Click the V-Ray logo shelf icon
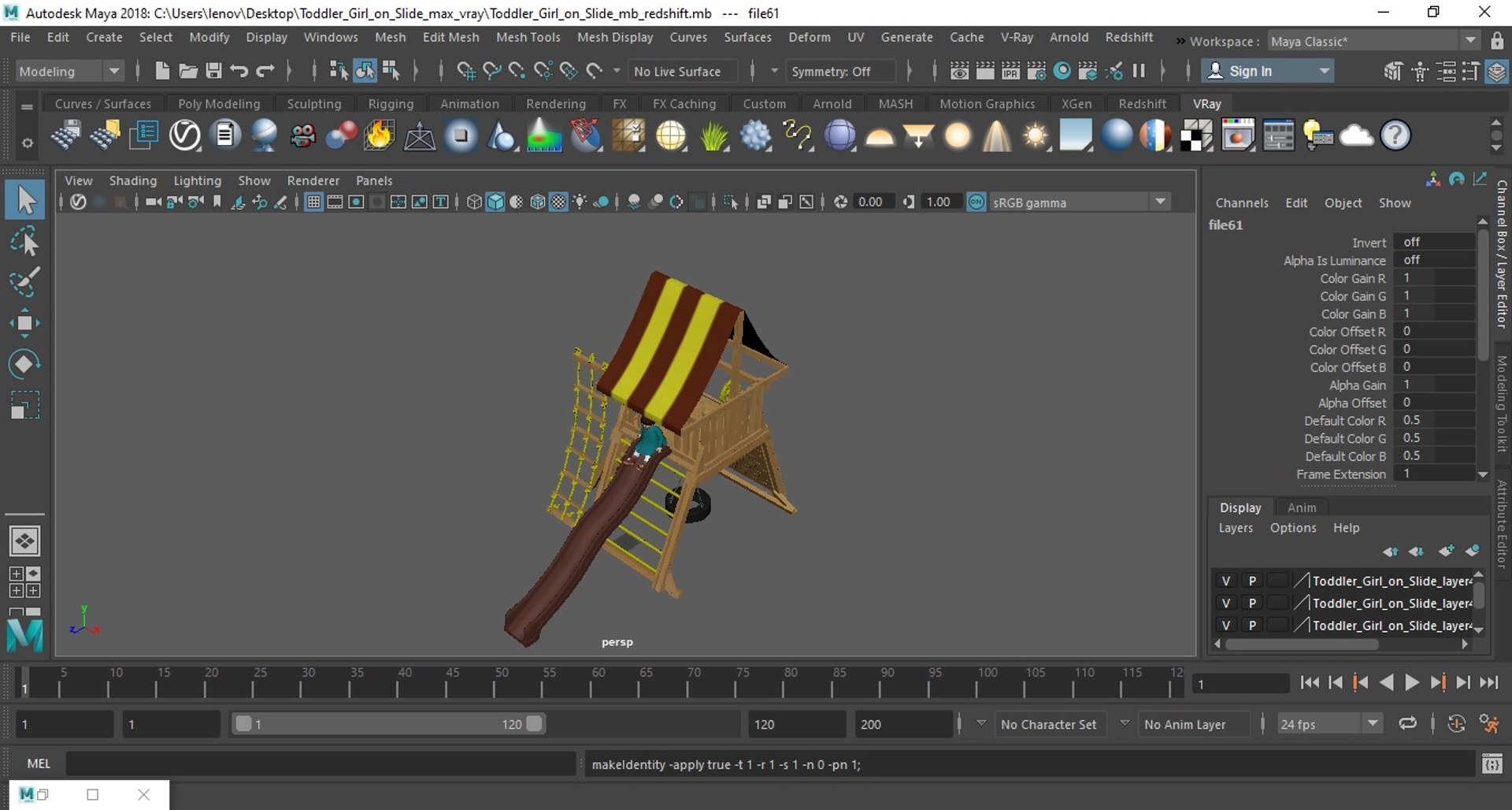1512x810 pixels. pos(185,136)
